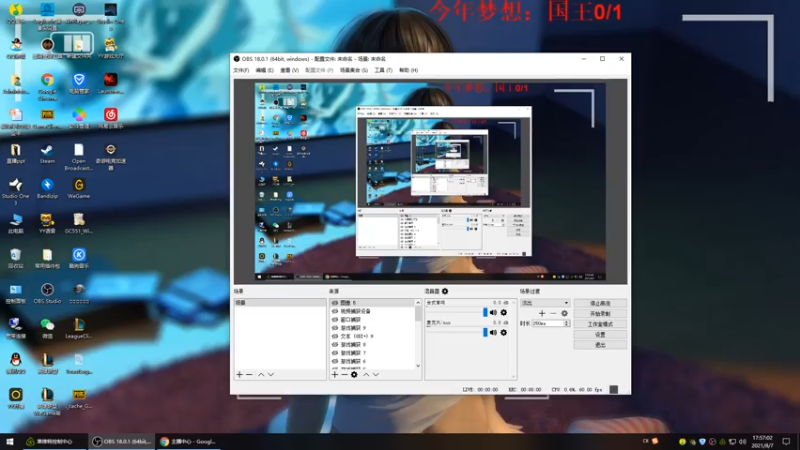Open the 网易云音乐 desktop icon
This screenshot has width=800, height=450.
pos(110,118)
